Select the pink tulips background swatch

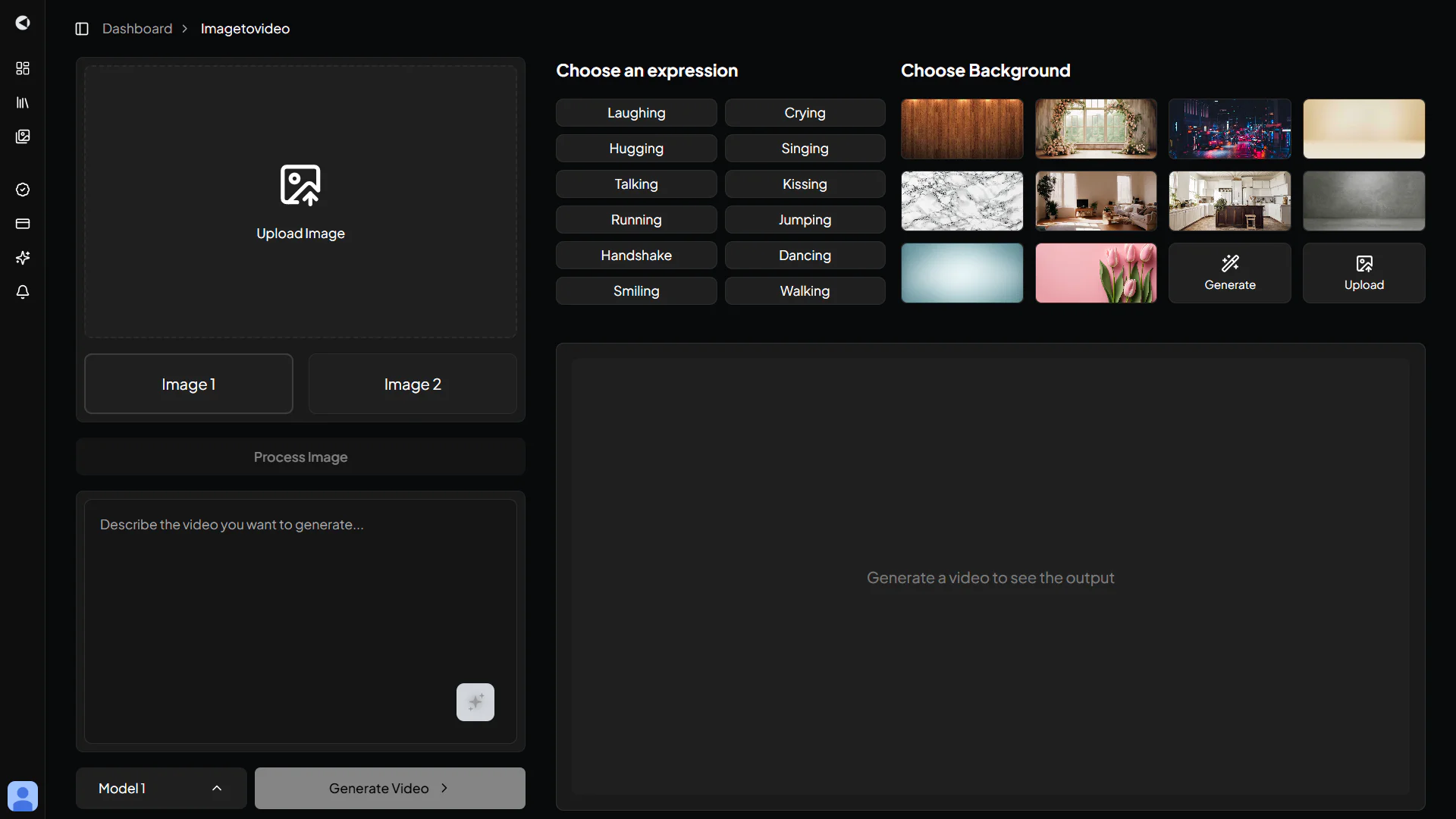tap(1095, 273)
